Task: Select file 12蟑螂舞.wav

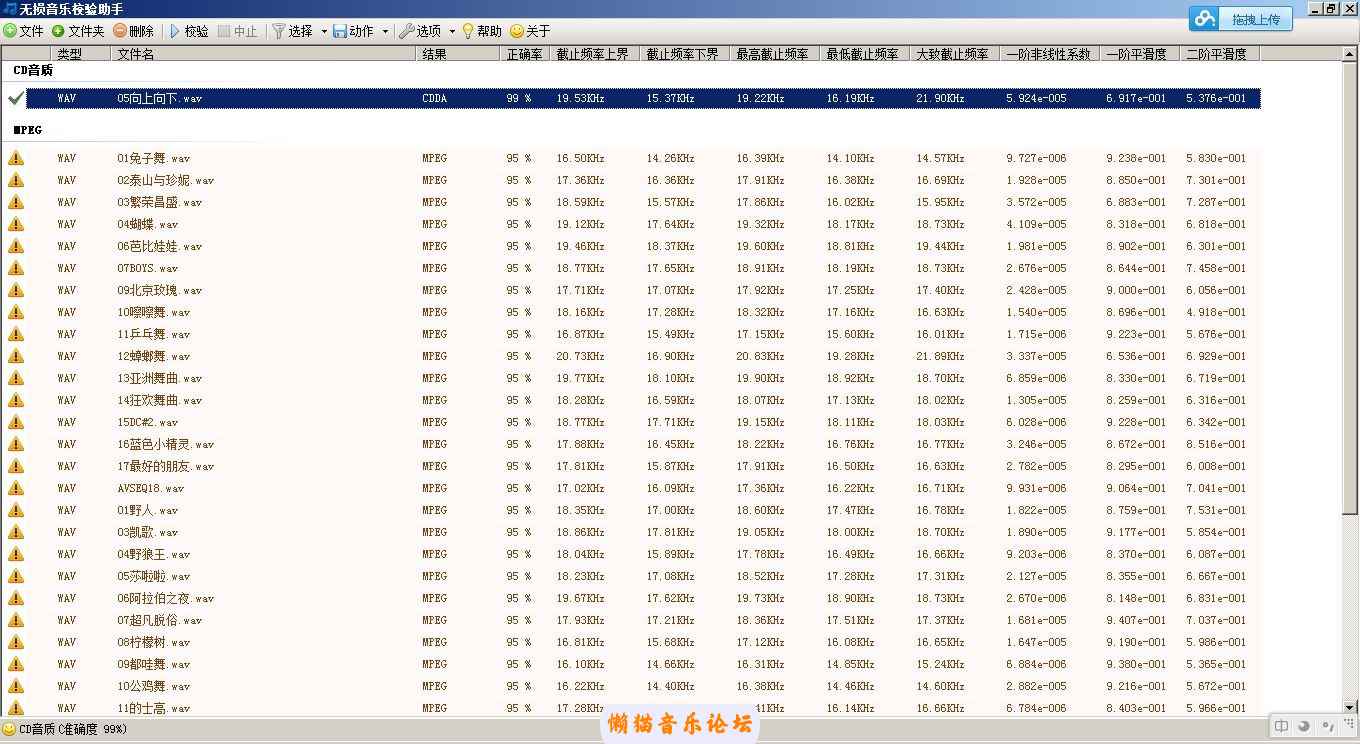Action: [x=153, y=356]
